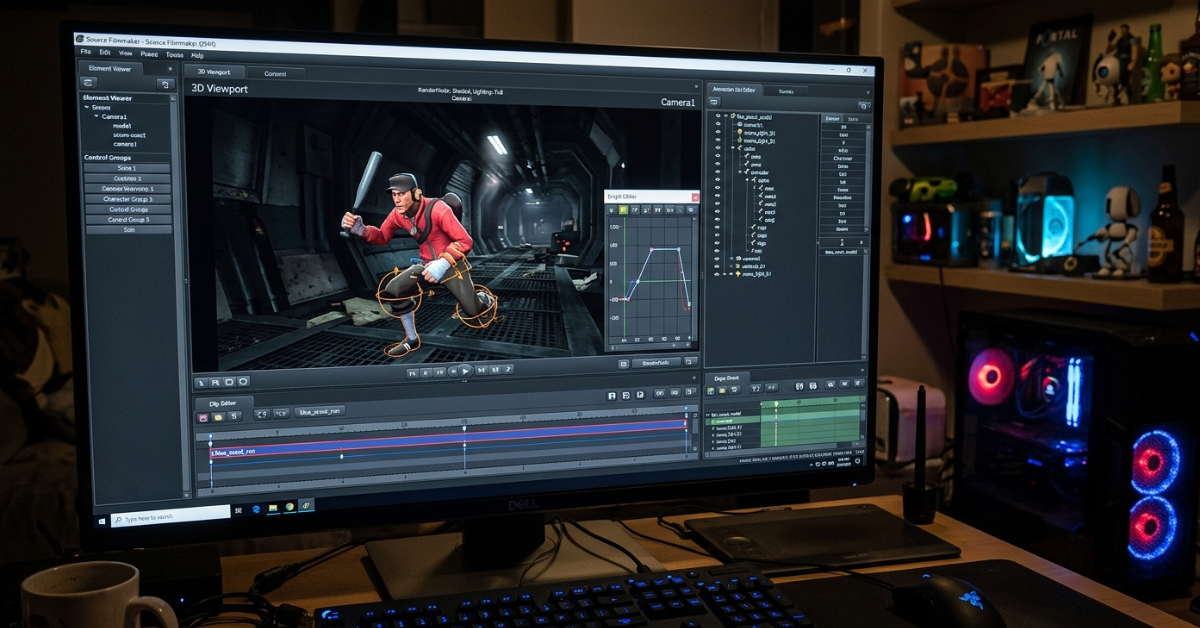
Task: Activate the green highlighted tool in Graph Editor
Action: 623,210
